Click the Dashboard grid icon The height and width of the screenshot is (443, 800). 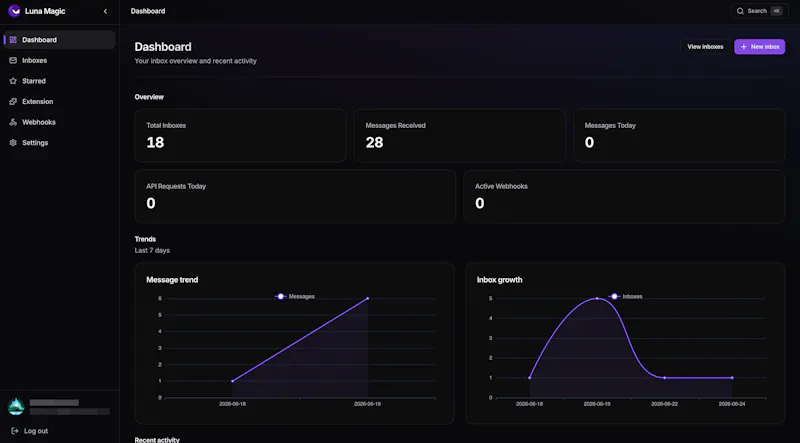tap(13, 40)
